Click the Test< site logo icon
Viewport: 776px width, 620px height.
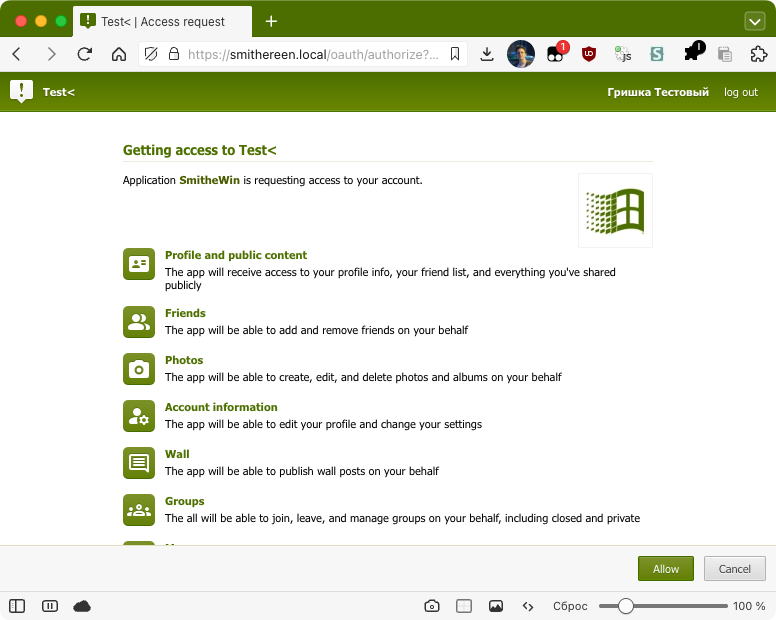coord(21,91)
